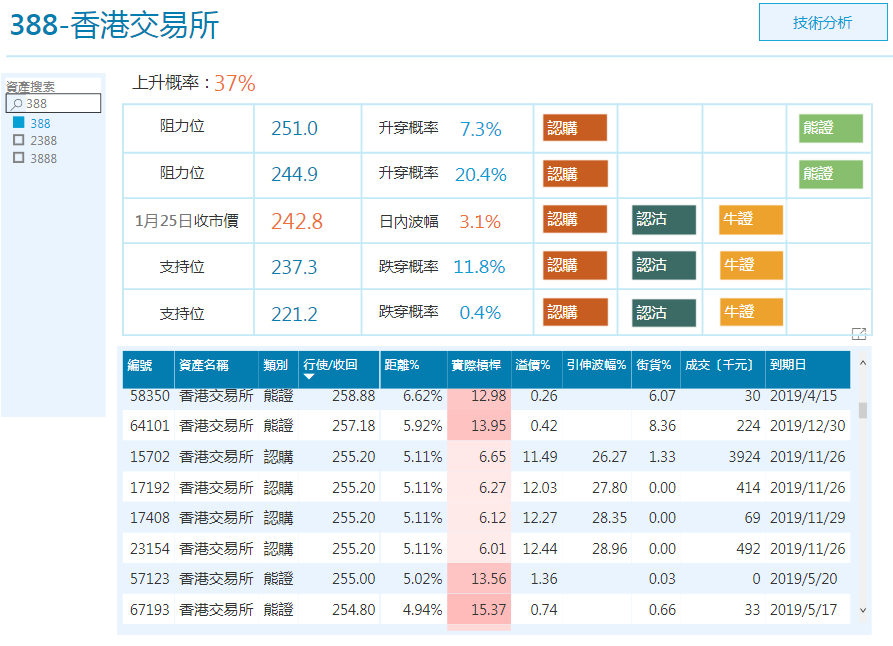Select warrant code 57123
This screenshot has width=893, height=646.
tap(150, 579)
